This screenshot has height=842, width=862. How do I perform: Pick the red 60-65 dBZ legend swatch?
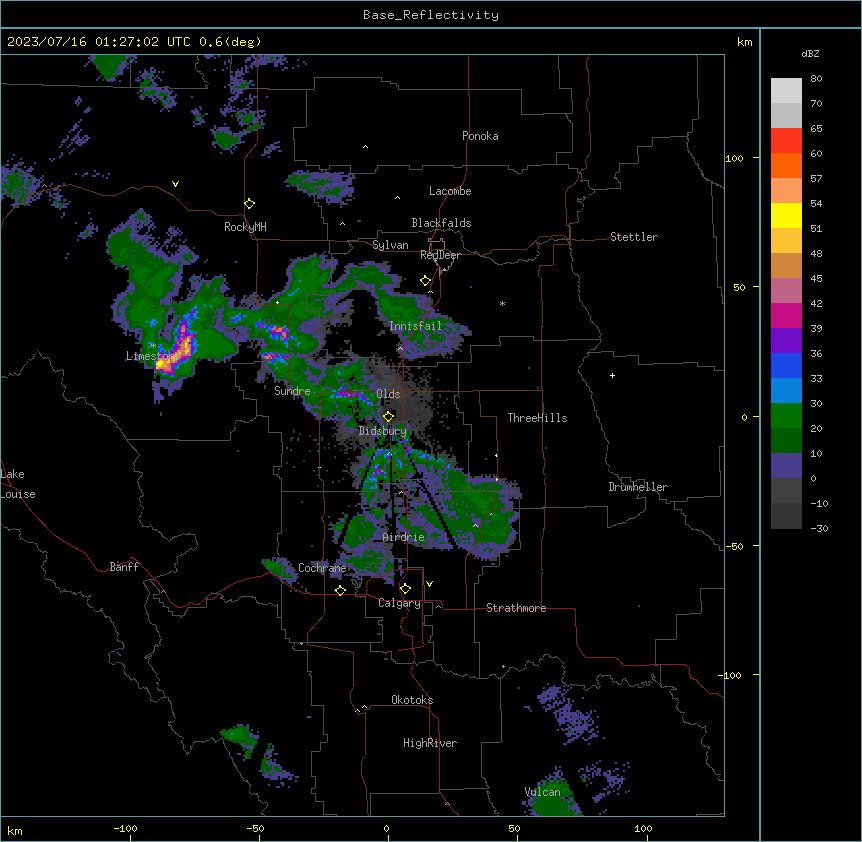coord(786,141)
